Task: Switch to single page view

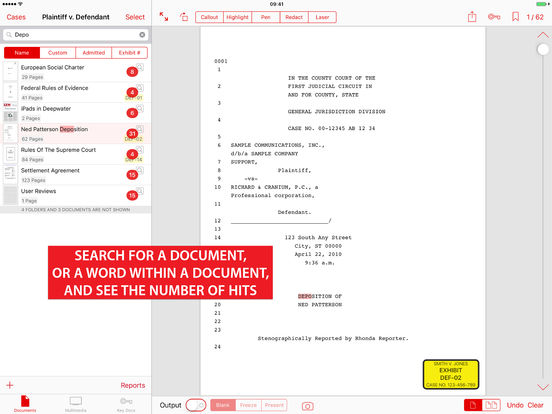Action: pyautogui.click(x=473, y=405)
